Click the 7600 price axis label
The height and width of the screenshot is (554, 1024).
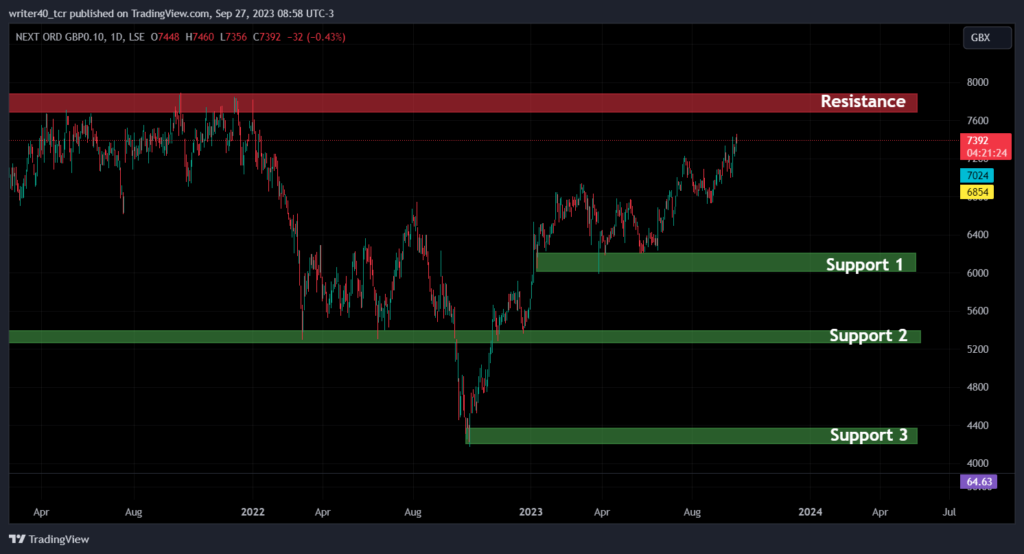978,121
